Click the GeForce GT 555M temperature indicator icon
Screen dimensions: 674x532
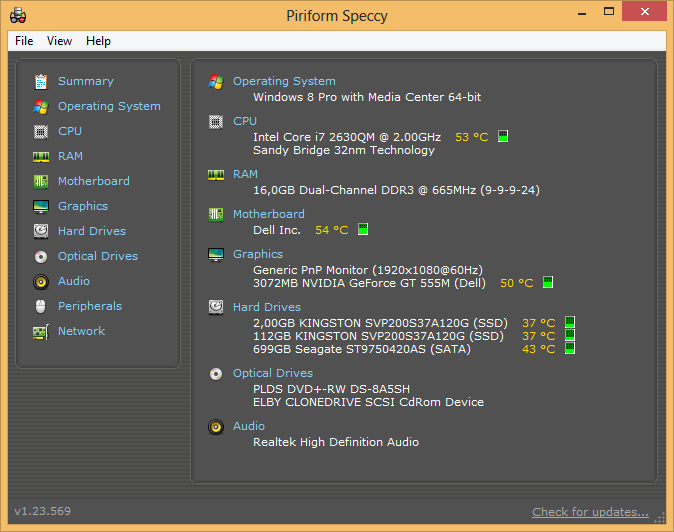pos(548,282)
